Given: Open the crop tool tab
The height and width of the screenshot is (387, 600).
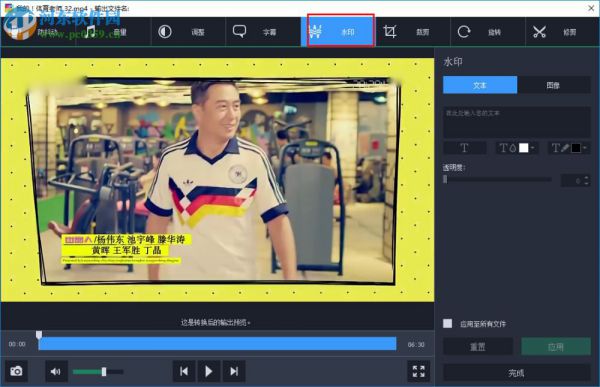Looking at the screenshot, I should point(413,32).
